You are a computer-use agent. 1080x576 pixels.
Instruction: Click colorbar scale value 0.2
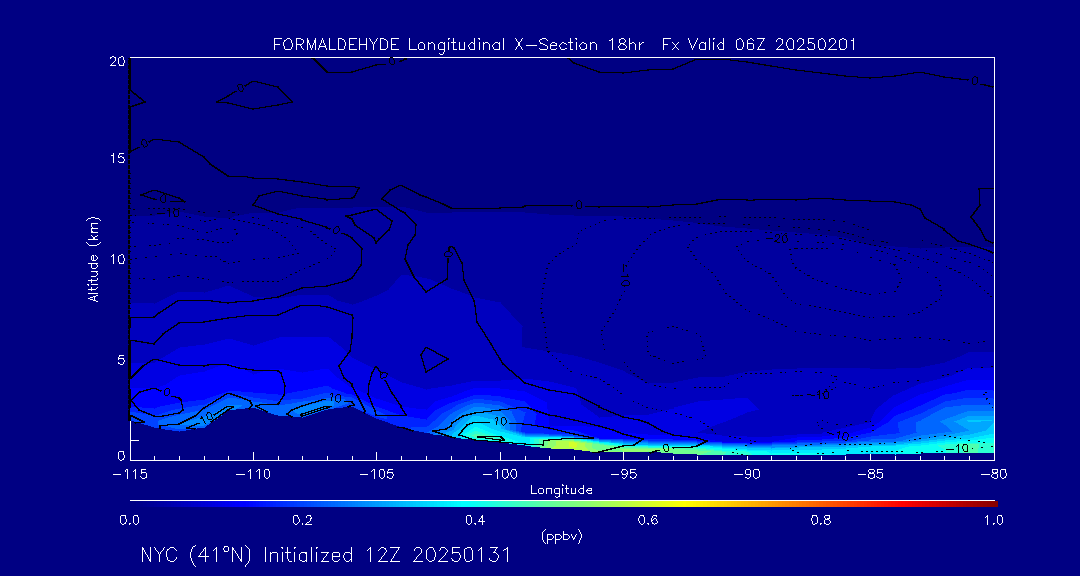coord(302,520)
